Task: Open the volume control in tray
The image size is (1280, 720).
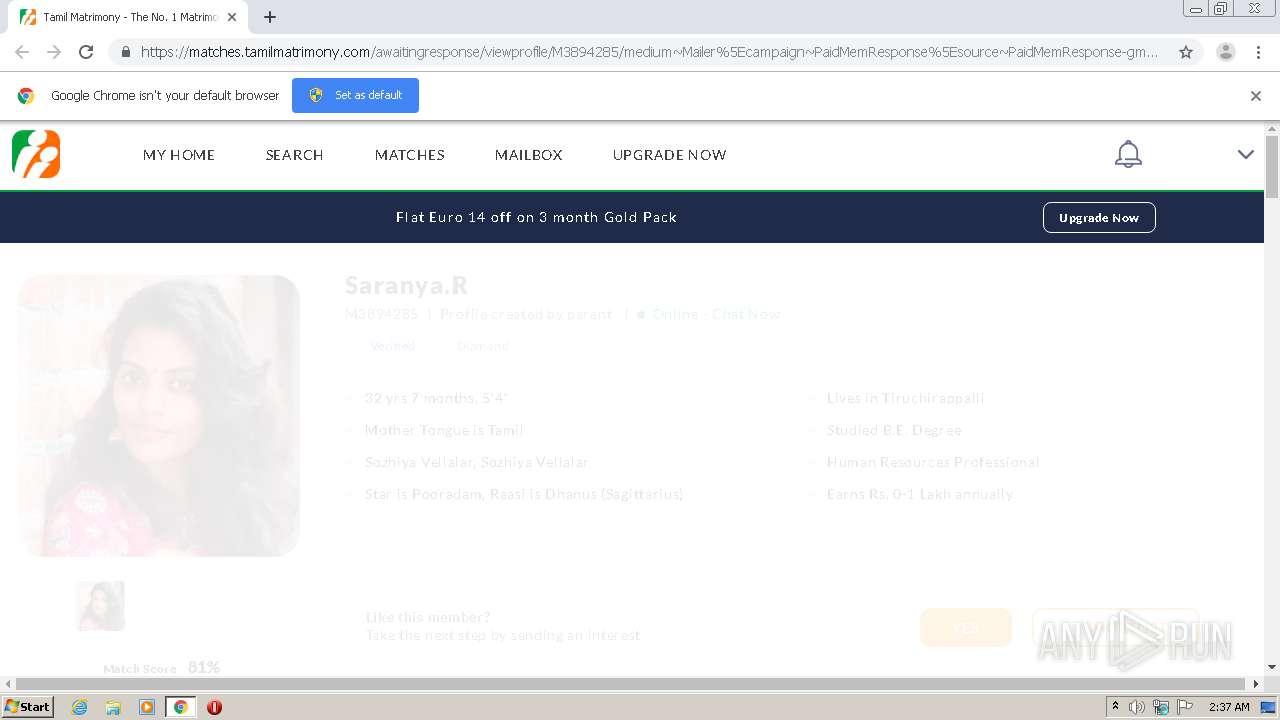Action: click(x=1137, y=707)
